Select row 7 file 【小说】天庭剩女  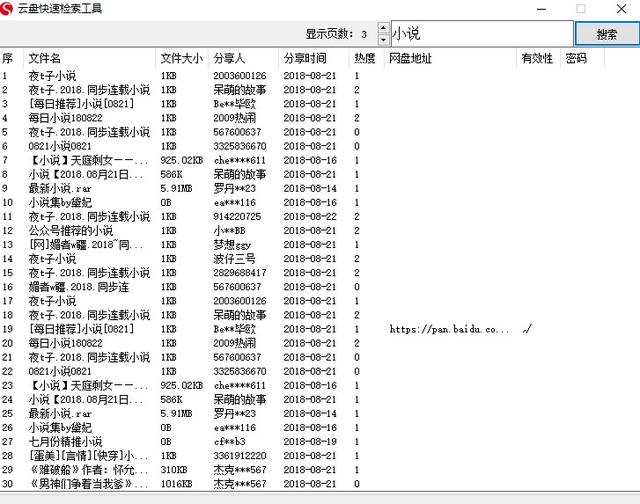(x=88, y=160)
